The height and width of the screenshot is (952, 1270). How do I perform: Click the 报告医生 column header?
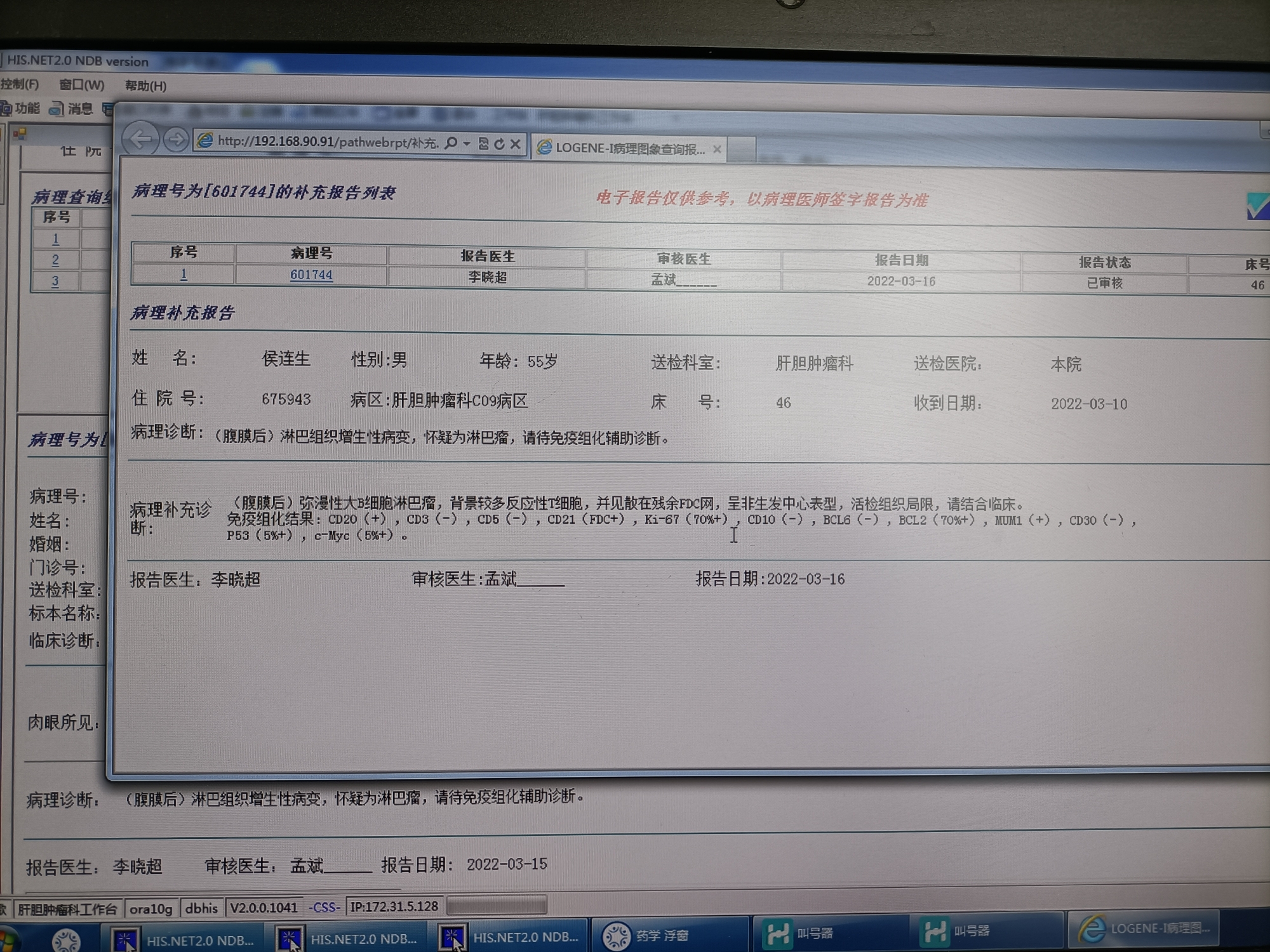tap(487, 256)
